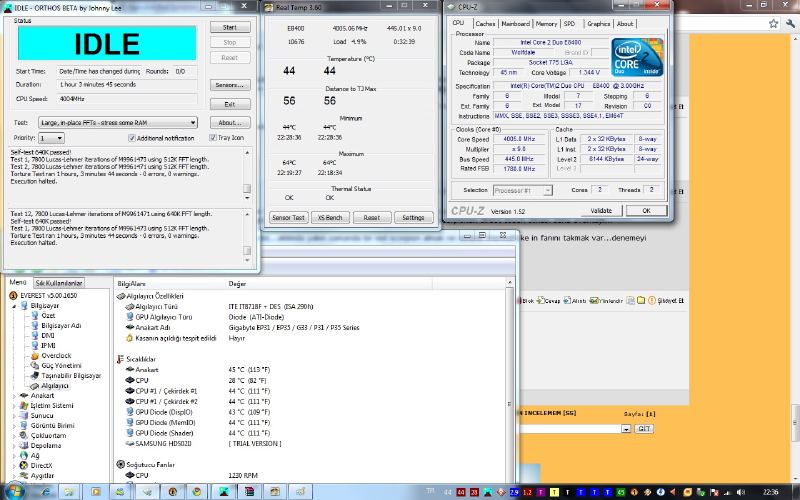Click browser wrench settings icon

point(790,23)
